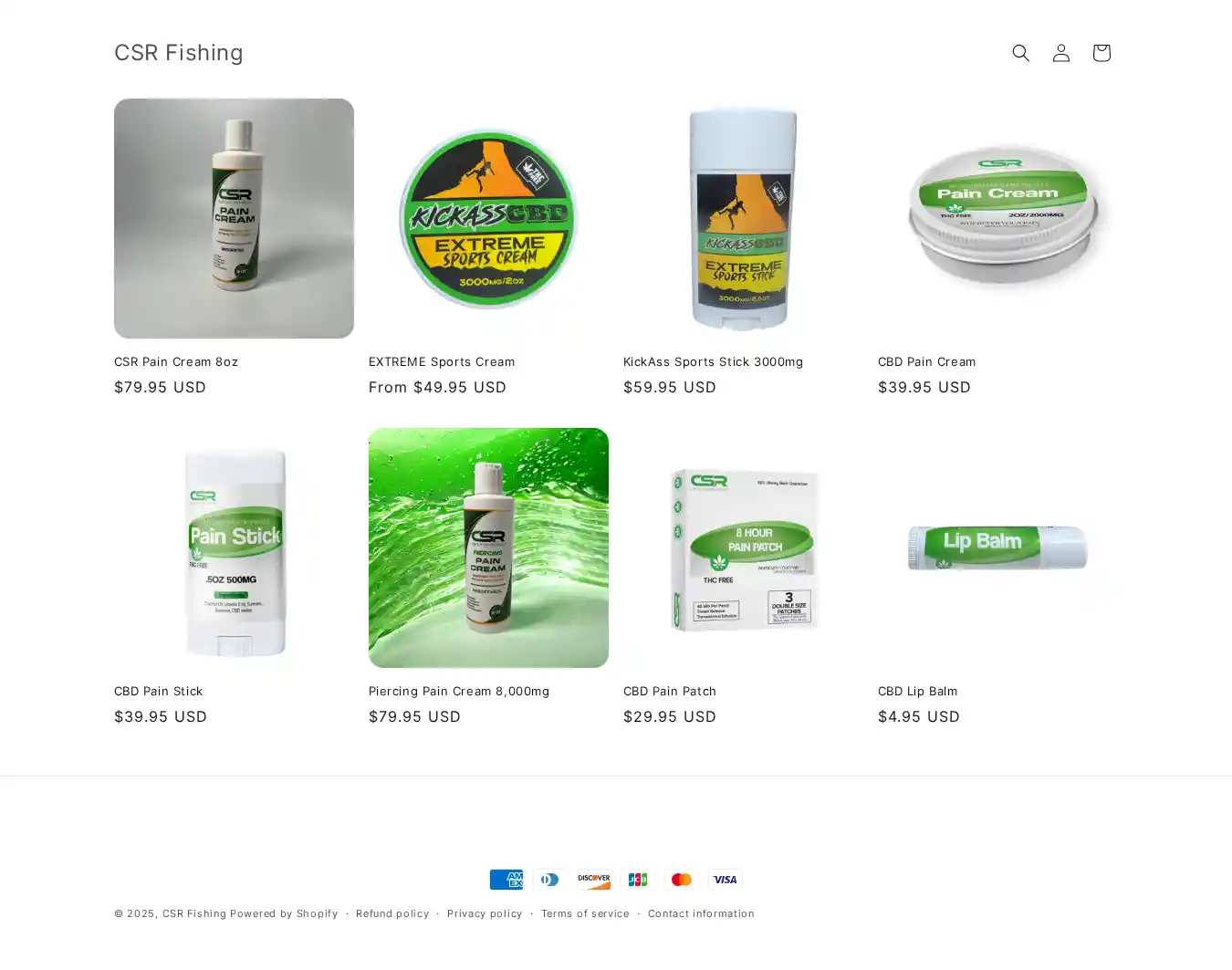1232x970 pixels.
Task: View the CBD Pain Cream tin image
Action: 997,218
